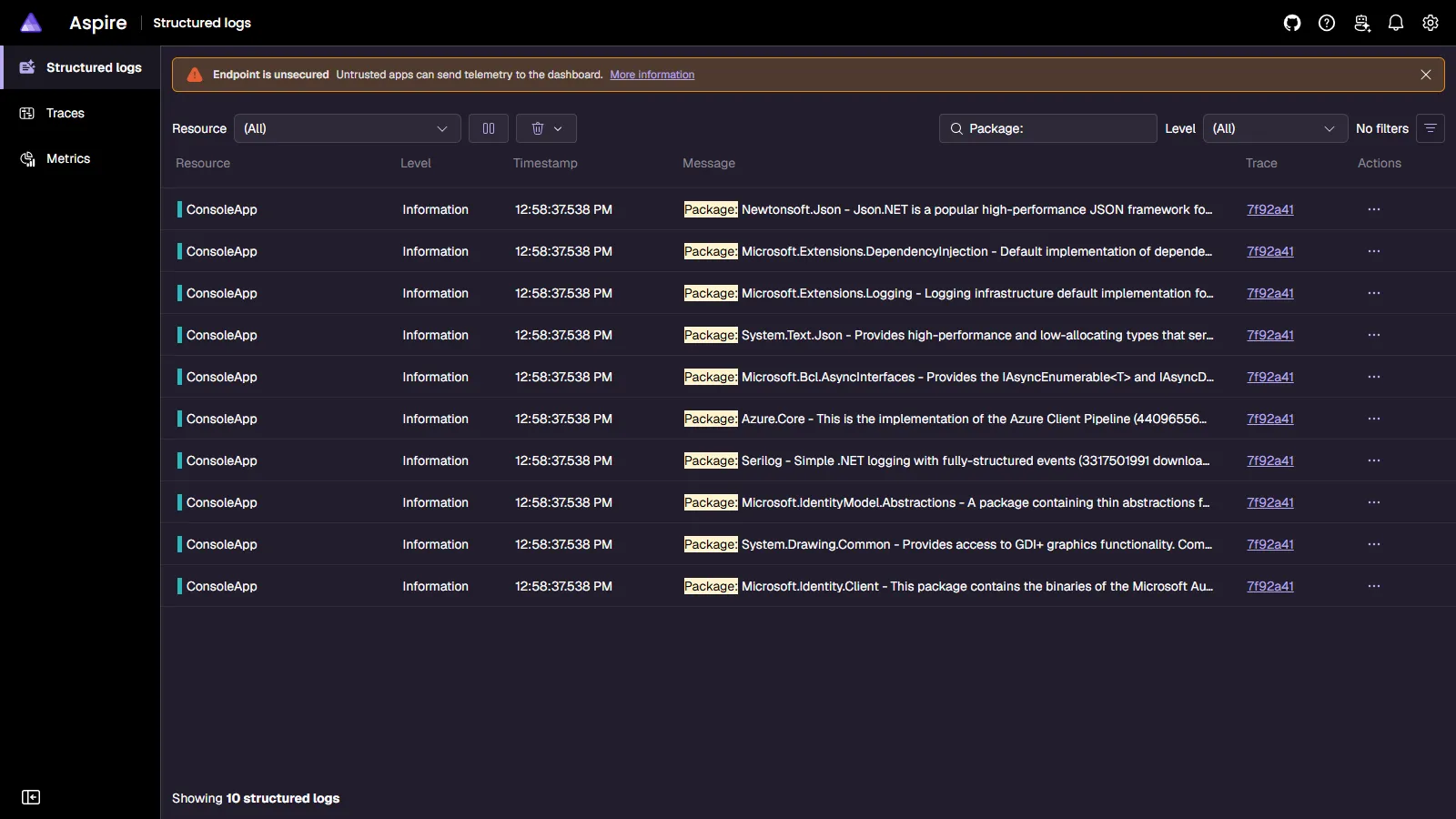The image size is (1456, 819).
Task: Open the help icon in header
Action: click(x=1327, y=23)
